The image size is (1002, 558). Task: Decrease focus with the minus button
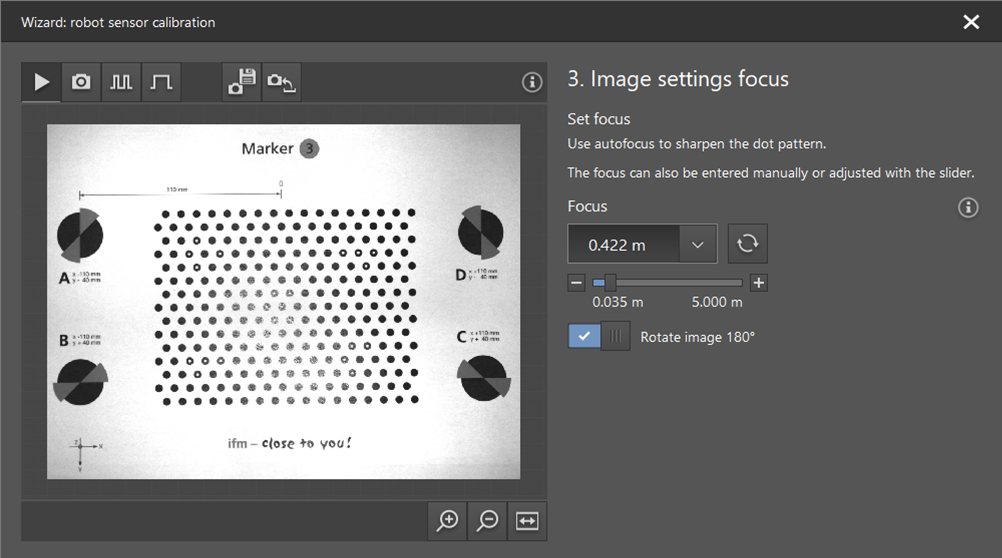(576, 283)
